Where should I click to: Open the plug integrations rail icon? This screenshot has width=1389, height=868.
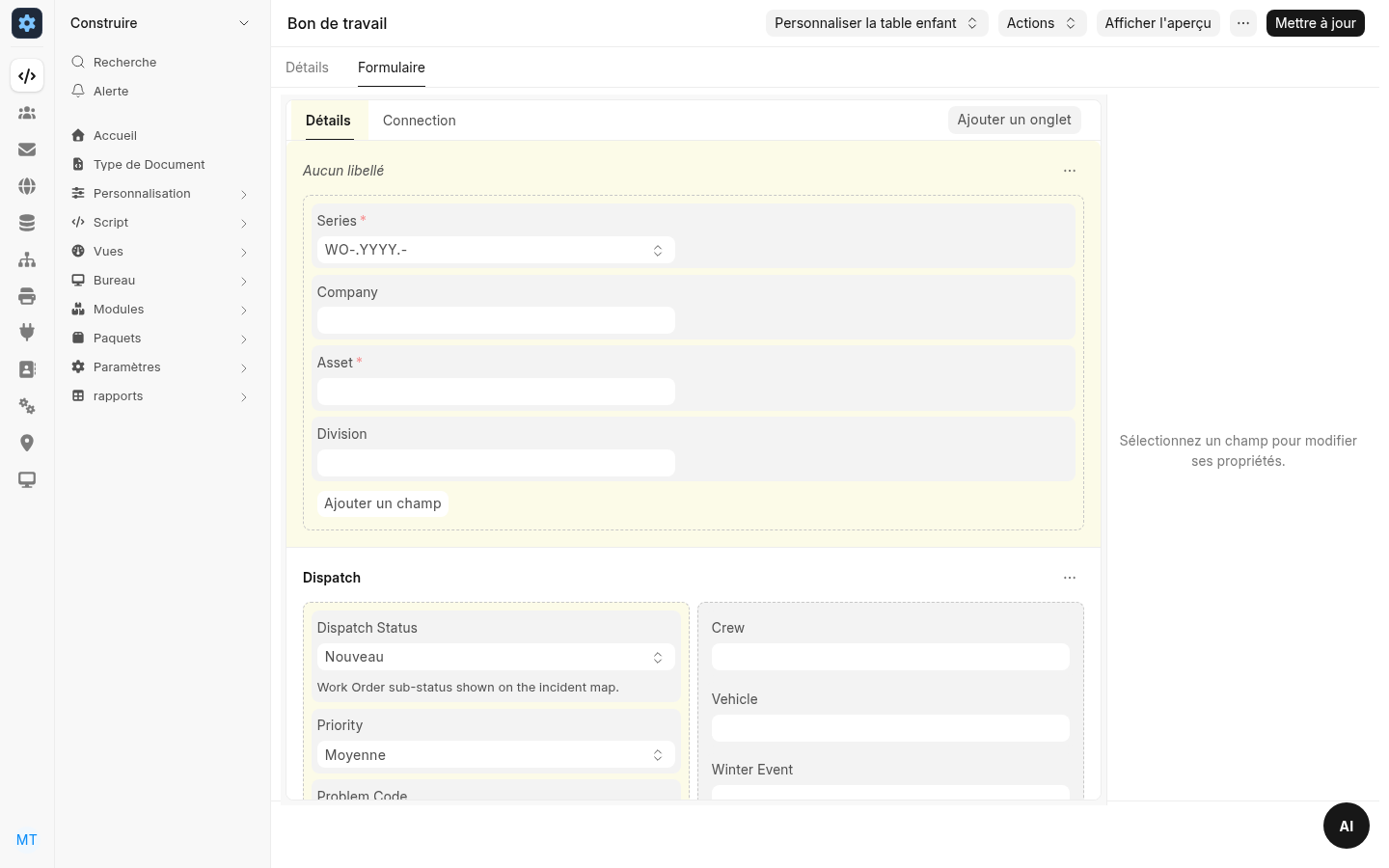point(27,333)
